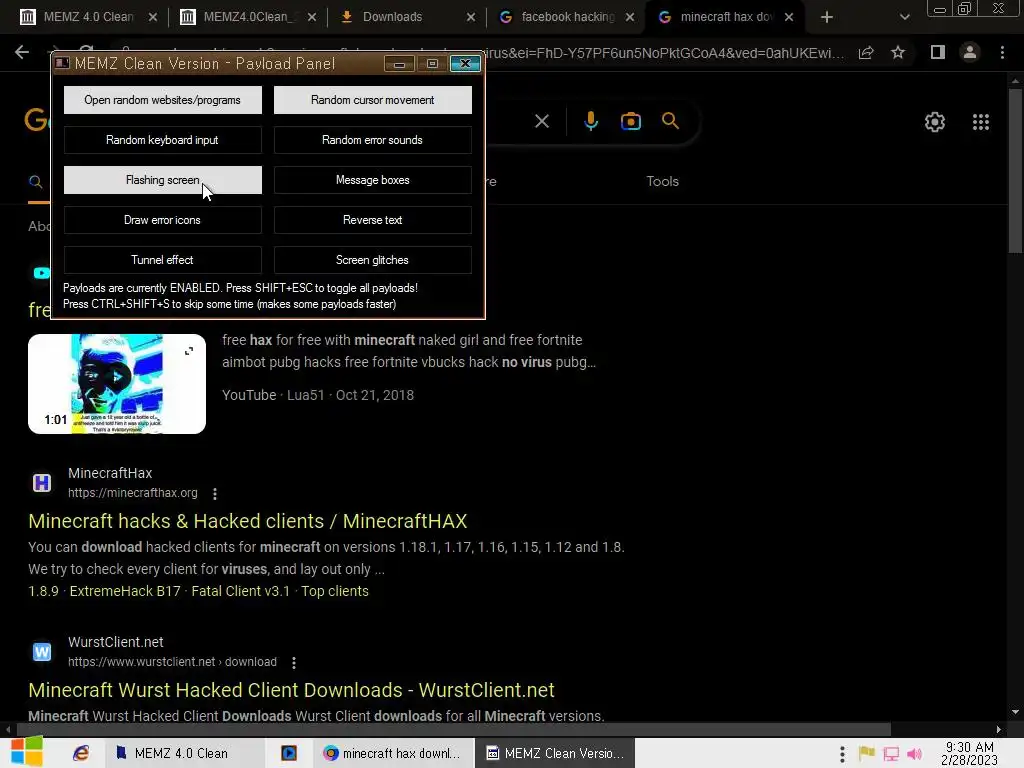Open Google quick settings gear
The height and width of the screenshot is (768, 1024).
point(935,121)
